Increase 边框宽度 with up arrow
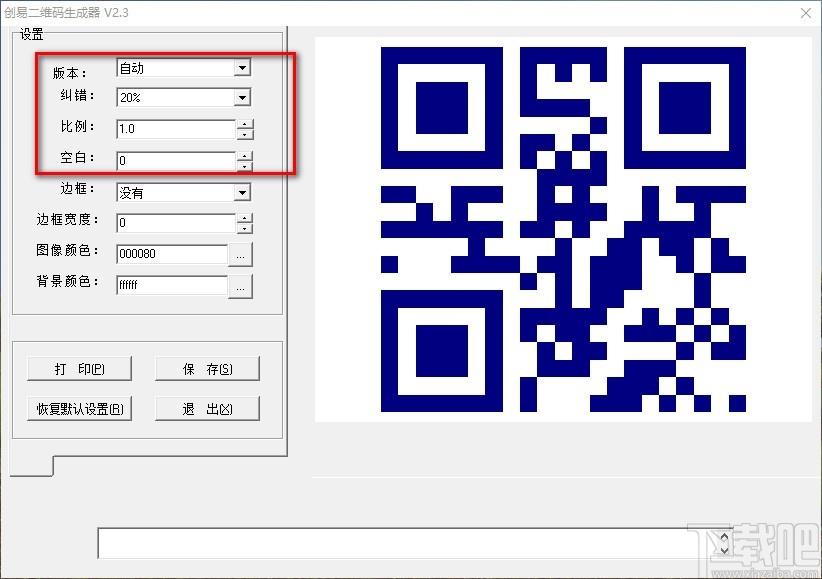822x579 pixels. [245, 218]
